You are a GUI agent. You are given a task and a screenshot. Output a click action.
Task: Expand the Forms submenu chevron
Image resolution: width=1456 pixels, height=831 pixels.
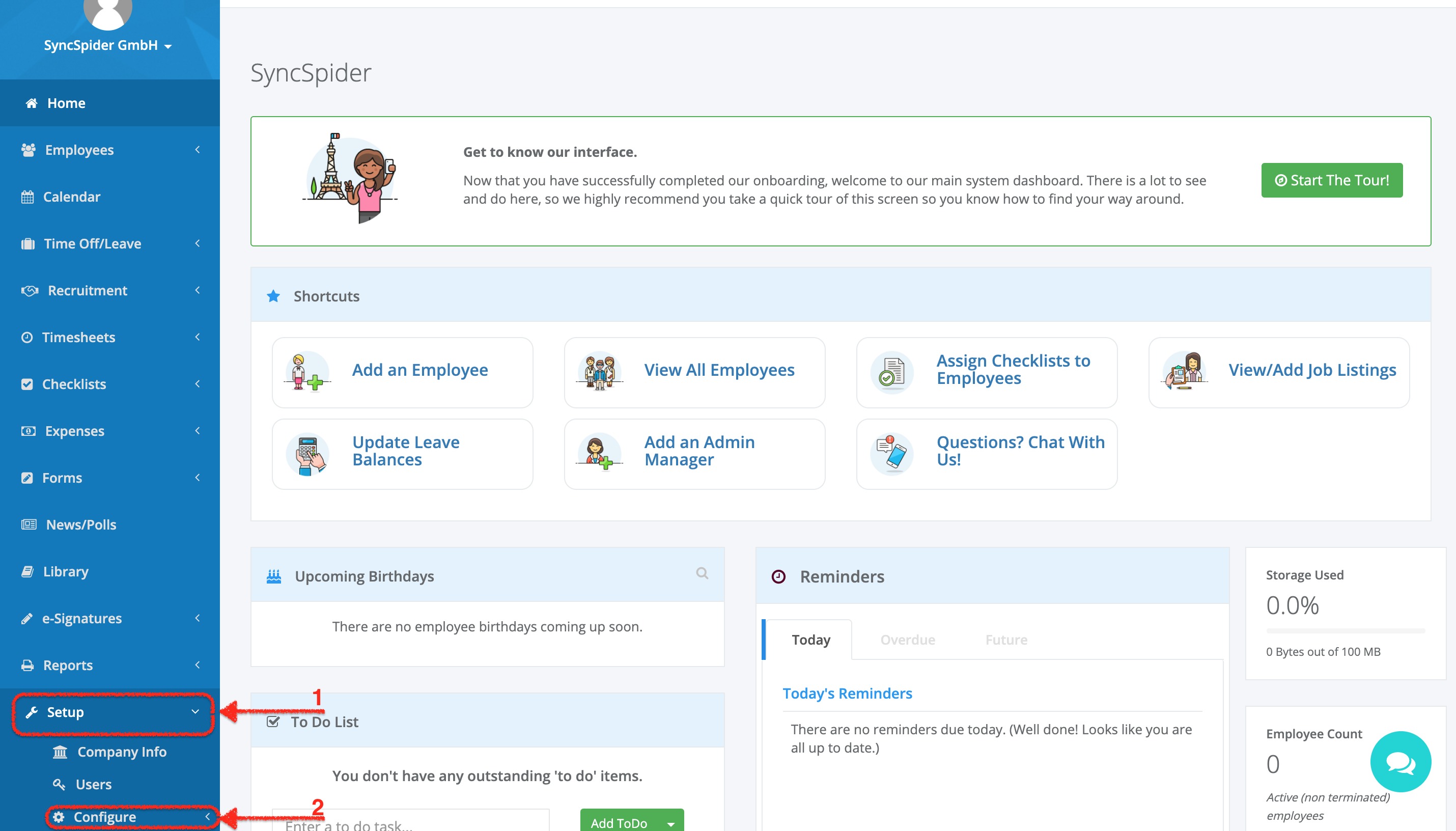(x=198, y=477)
